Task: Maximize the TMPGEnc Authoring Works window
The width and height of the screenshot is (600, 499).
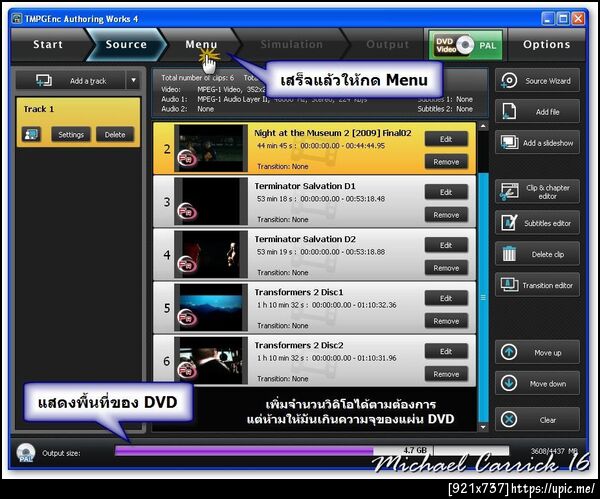Action: (x=563, y=19)
